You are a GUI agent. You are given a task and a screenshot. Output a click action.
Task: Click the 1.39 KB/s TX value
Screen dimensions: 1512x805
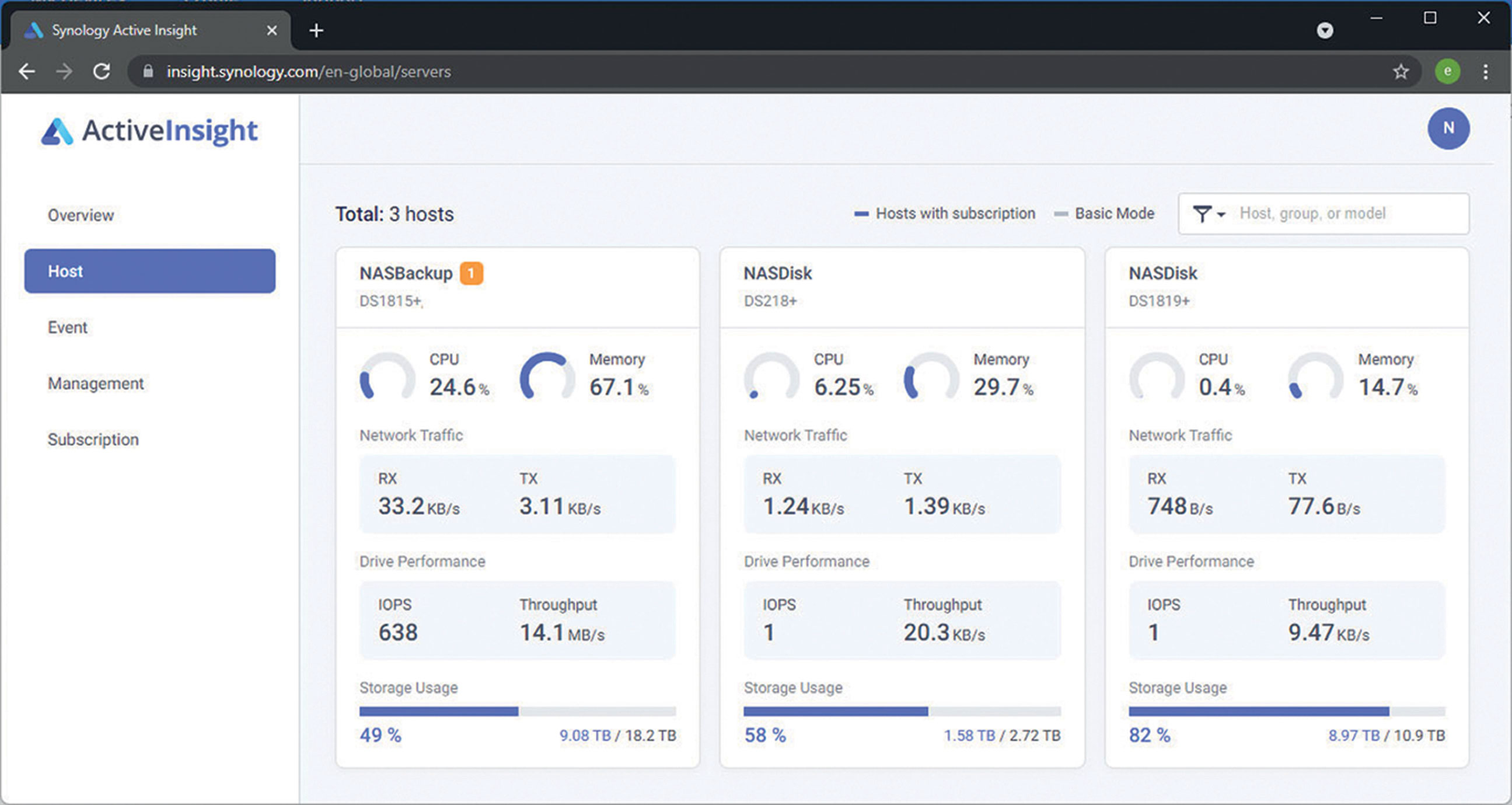click(x=944, y=506)
